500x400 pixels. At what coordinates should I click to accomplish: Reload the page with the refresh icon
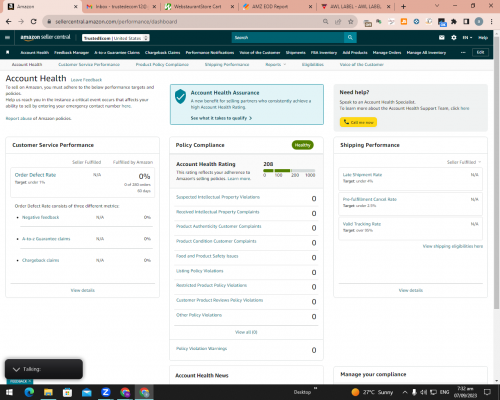33,22
